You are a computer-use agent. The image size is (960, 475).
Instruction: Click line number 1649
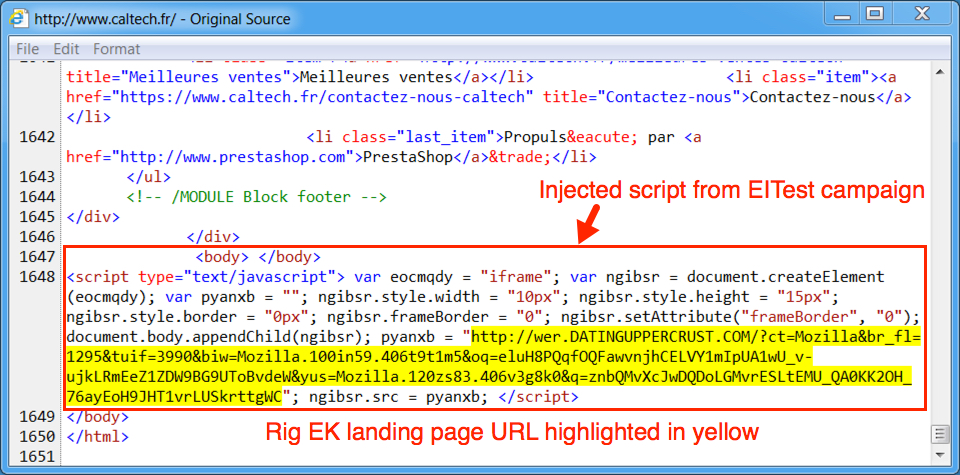[x=35, y=417]
